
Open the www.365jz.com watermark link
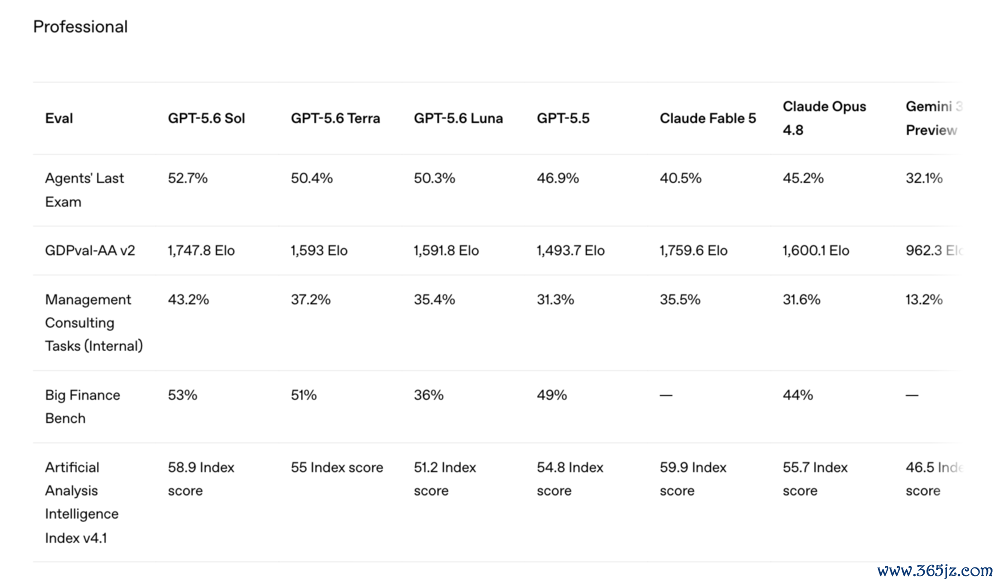pyautogui.click(x=934, y=570)
